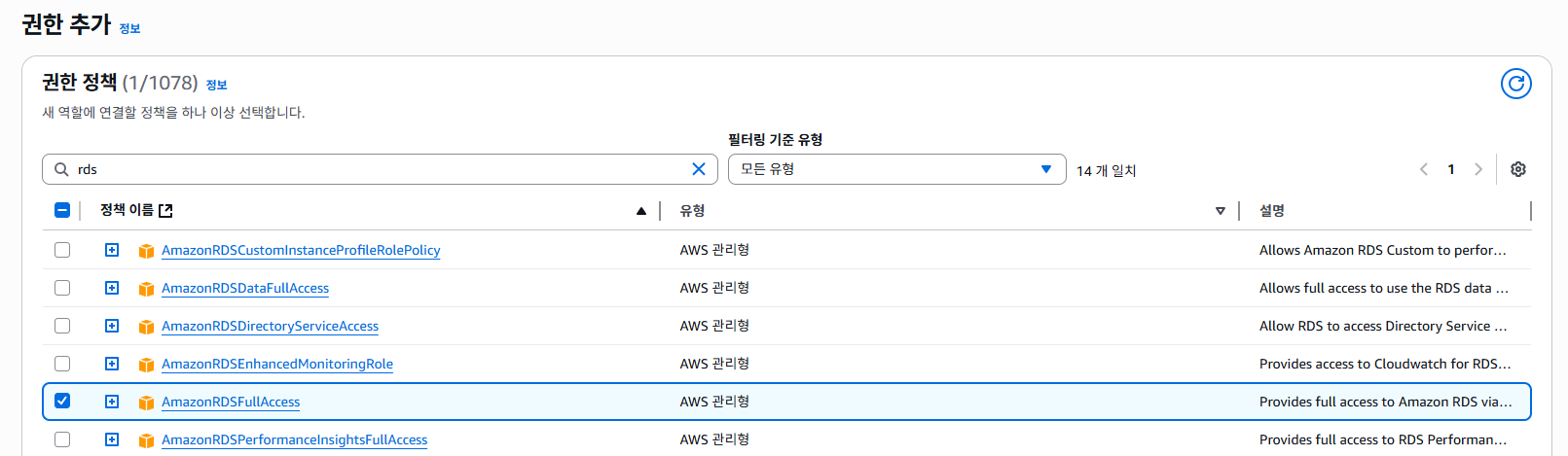Click 'AWS 관리형' in the AmazonRDSFullAccess row

click(x=714, y=402)
